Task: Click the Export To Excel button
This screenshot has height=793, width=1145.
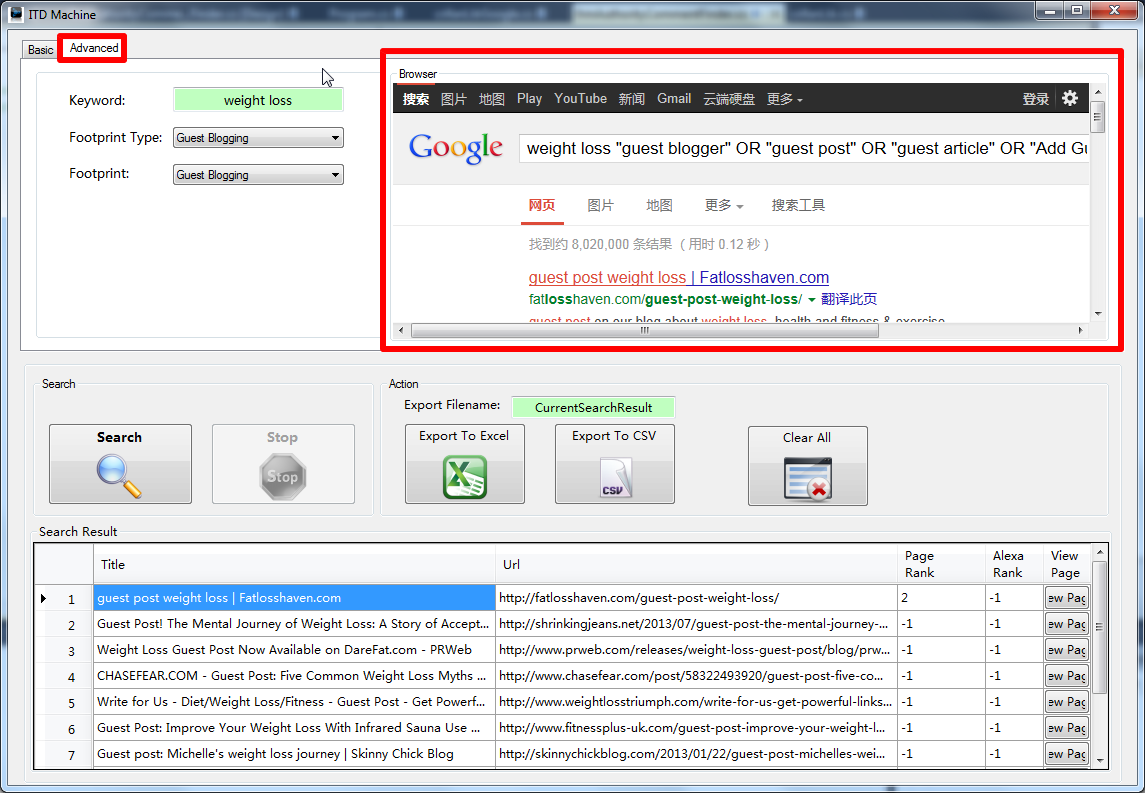Action: (464, 464)
